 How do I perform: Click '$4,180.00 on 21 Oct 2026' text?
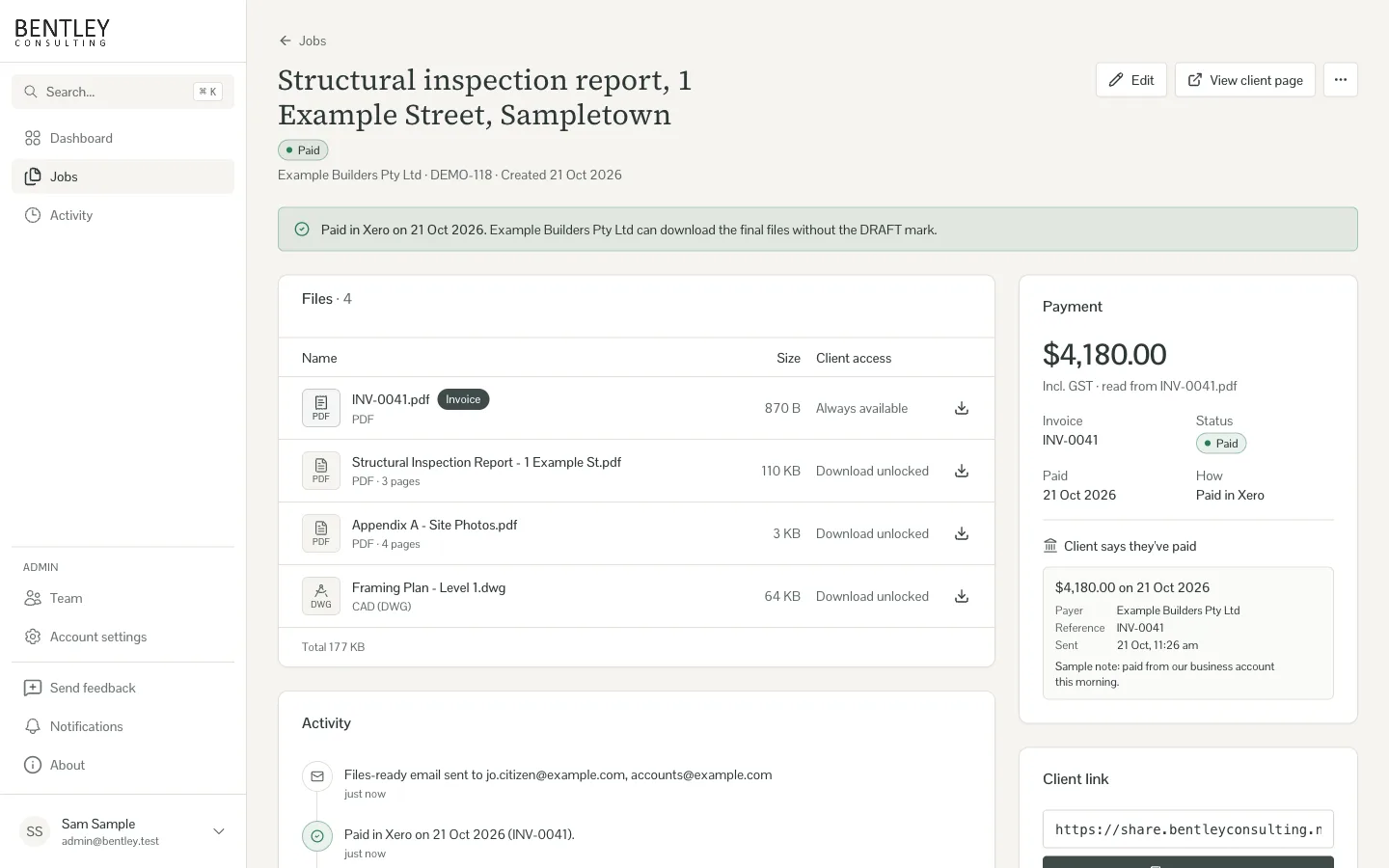(x=1132, y=587)
